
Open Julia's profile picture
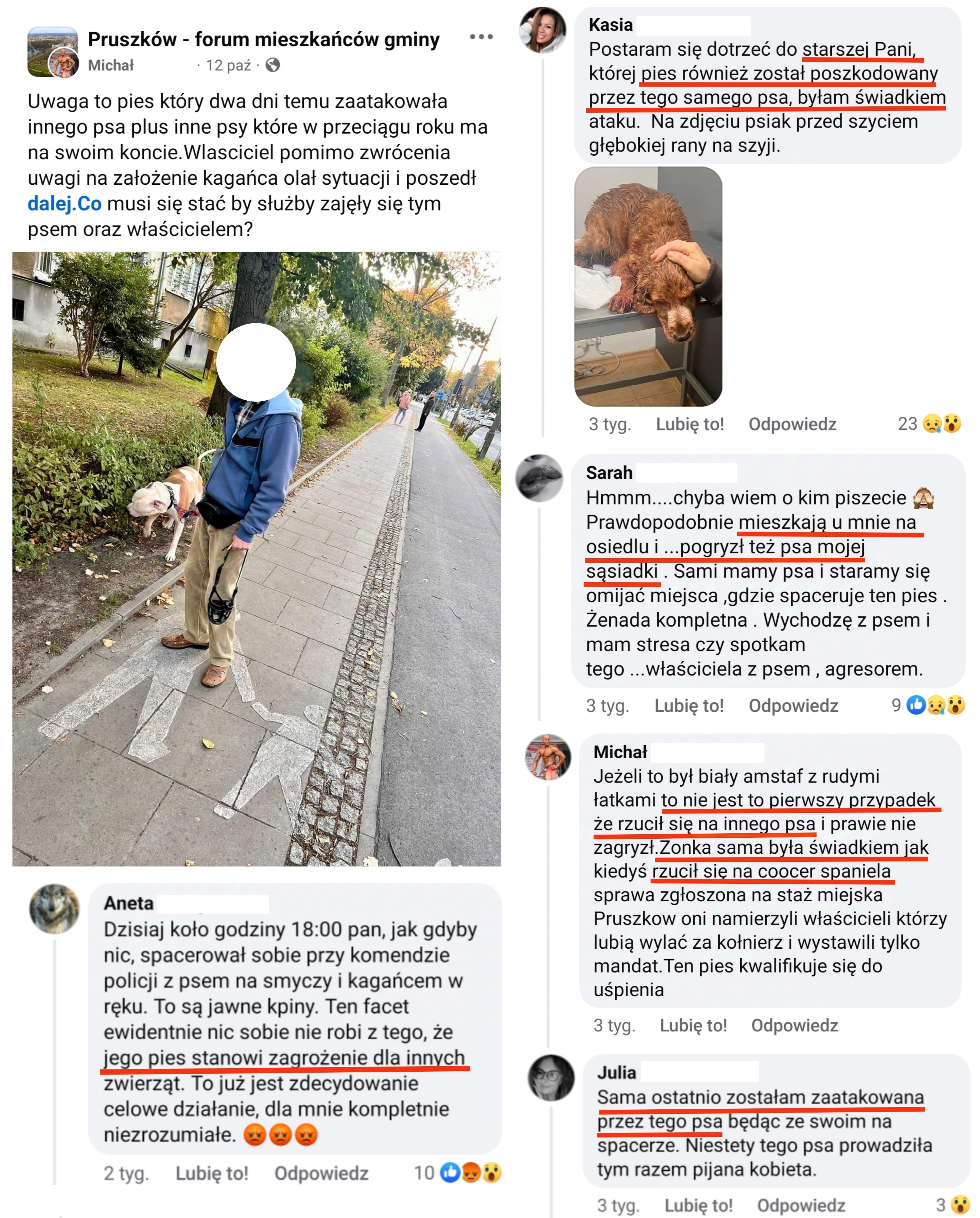tap(551, 1077)
